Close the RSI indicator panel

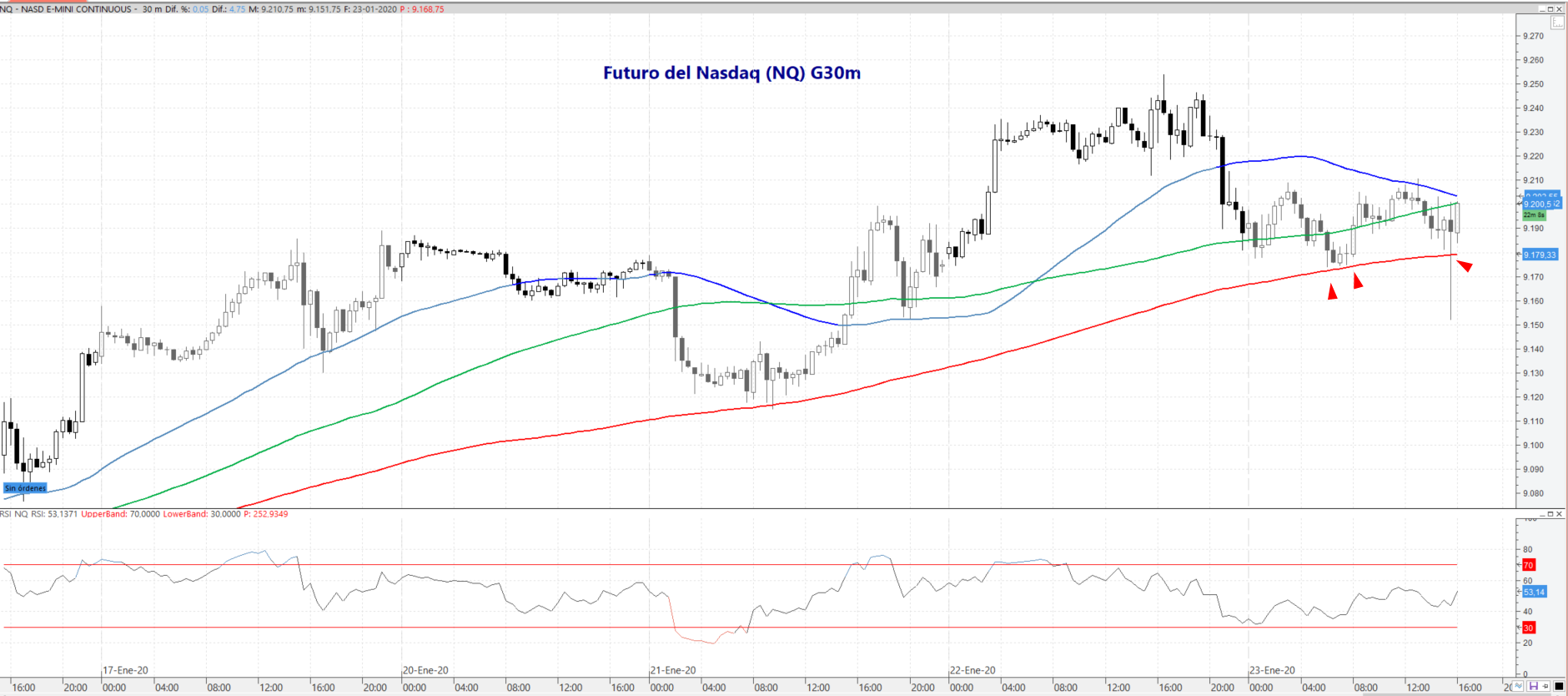coord(1559,514)
